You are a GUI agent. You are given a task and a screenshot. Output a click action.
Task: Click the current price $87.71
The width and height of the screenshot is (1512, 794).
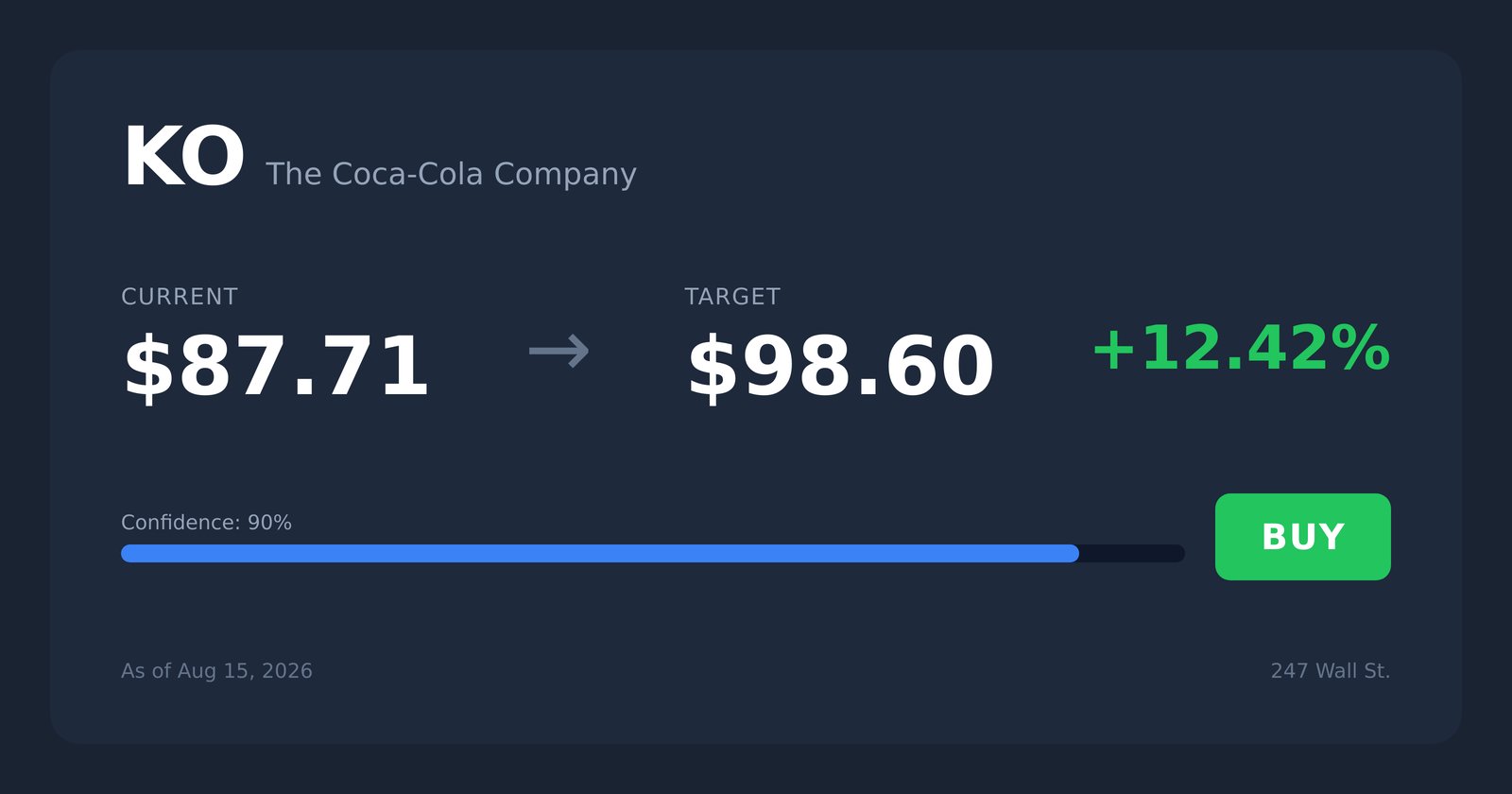pyautogui.click(x=276, y=367)
